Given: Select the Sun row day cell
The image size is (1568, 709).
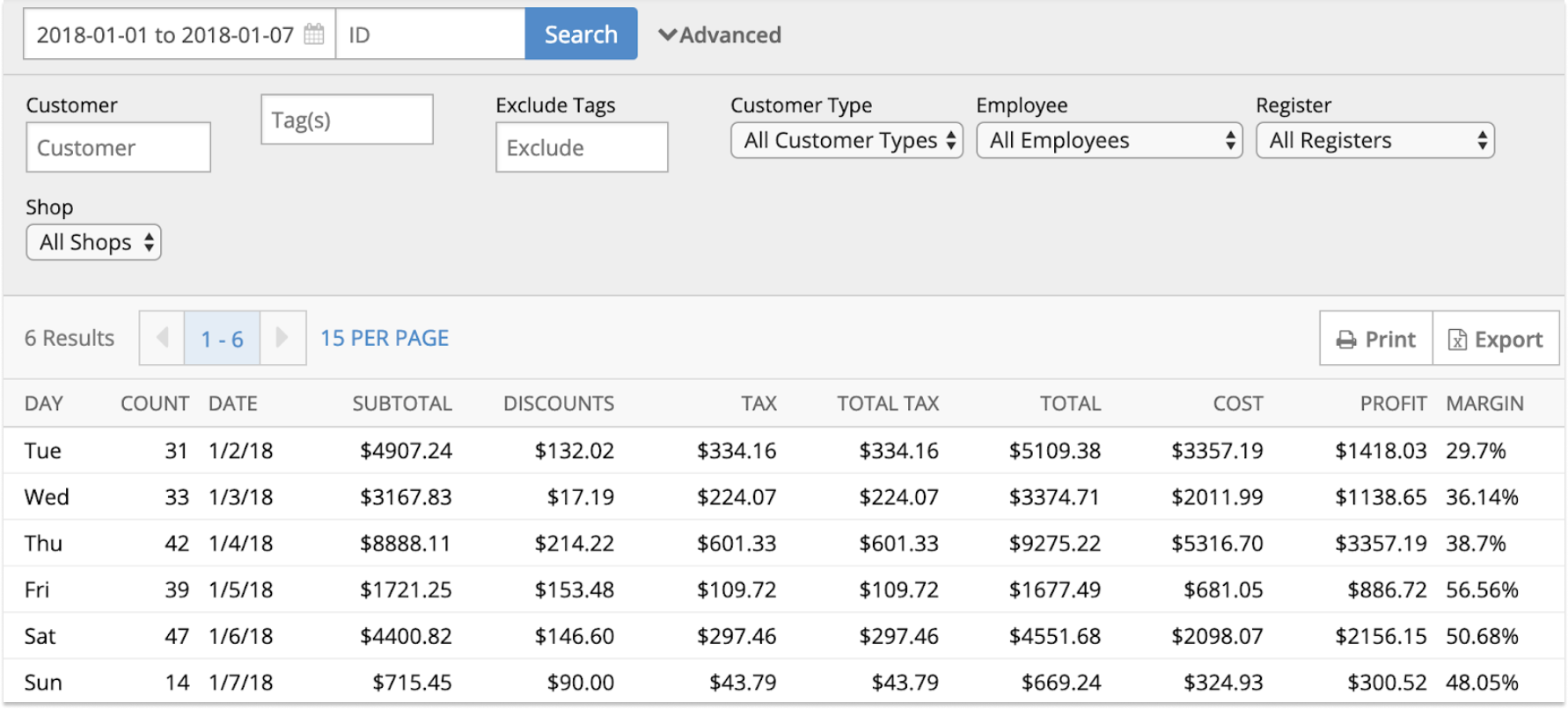Looking at the screenshot, I should tap(43, 683).
